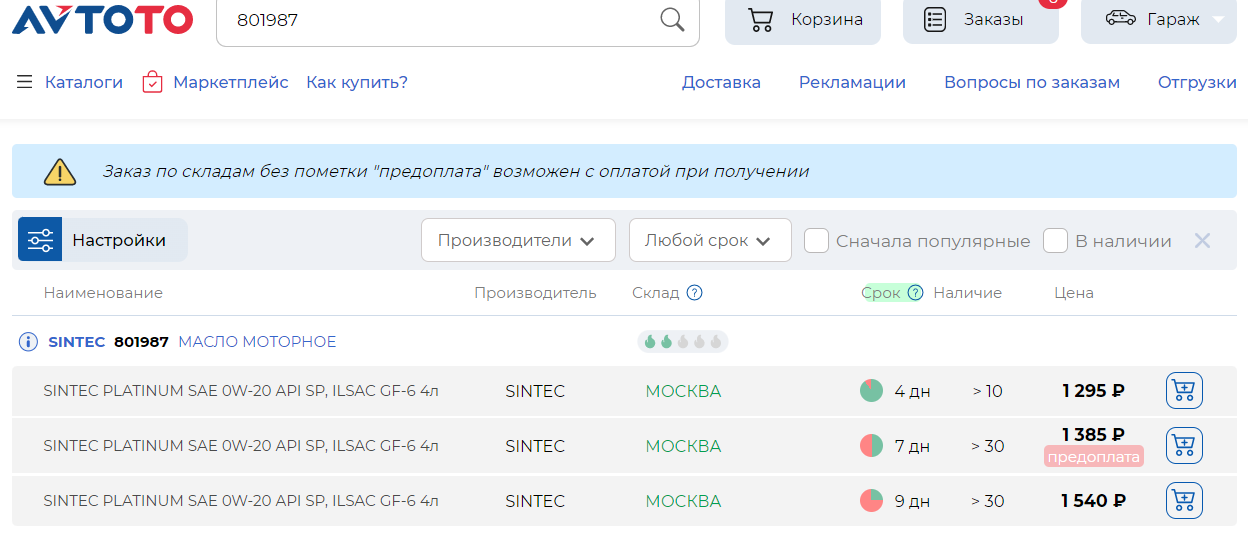Click the pie indicator for 7 дн
The image size is (1248, 542).
(871, 446)
